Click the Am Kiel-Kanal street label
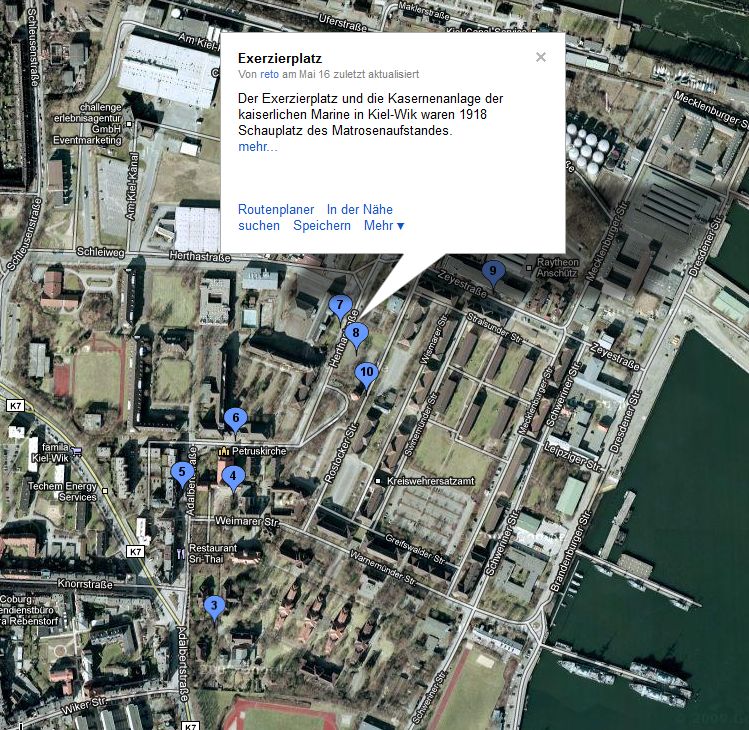Screen dimensions: 749x730 click(132, 186)
